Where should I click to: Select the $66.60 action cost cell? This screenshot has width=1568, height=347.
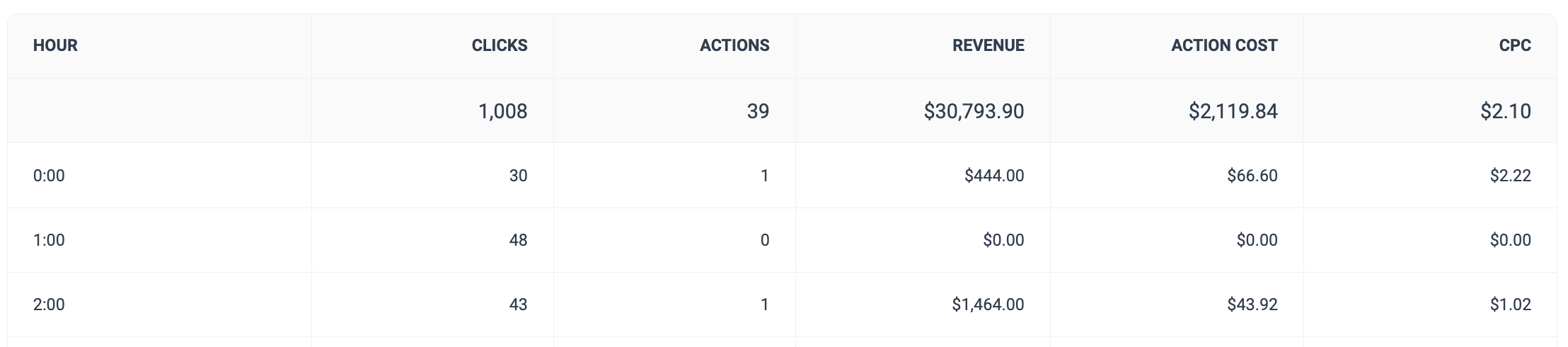coord(1252,176)
